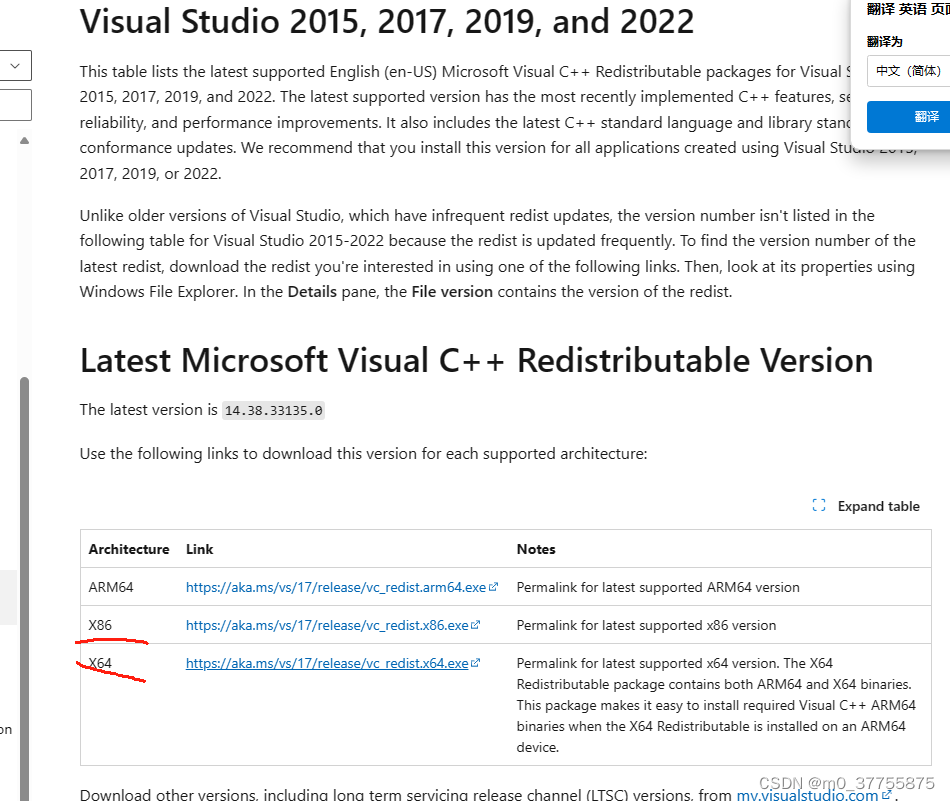Click the bold word 'Details' in paragraph

pos(312,291)
